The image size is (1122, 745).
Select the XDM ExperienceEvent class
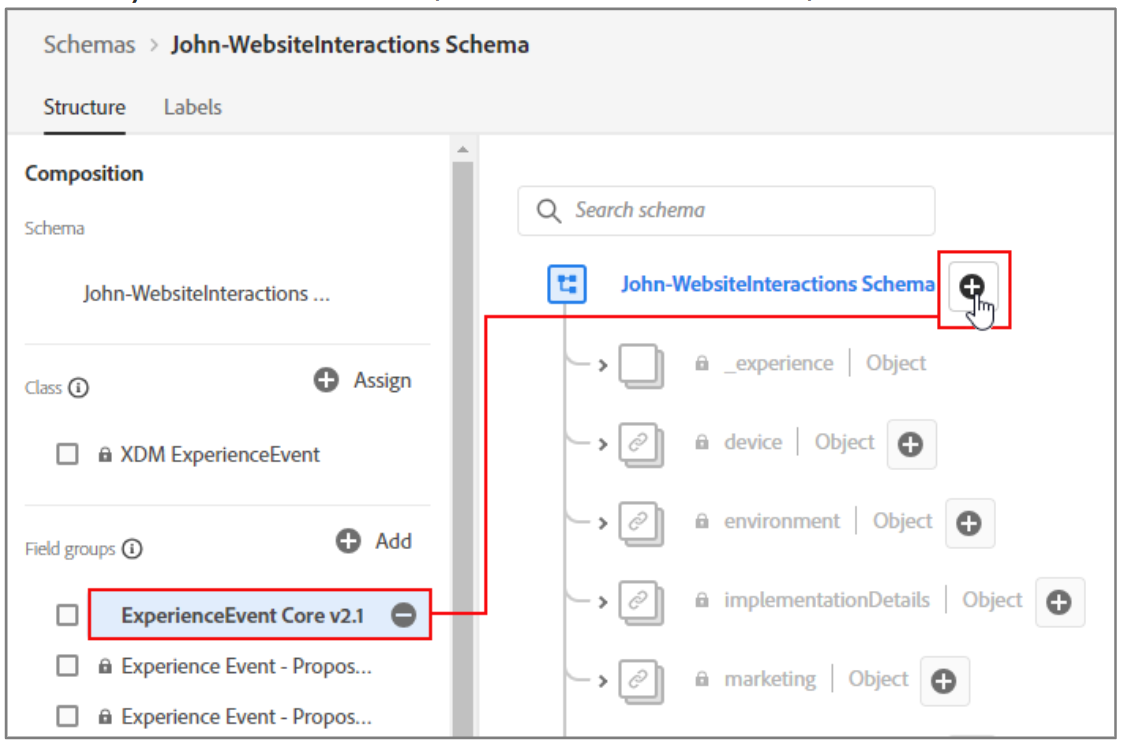(220, 454)
